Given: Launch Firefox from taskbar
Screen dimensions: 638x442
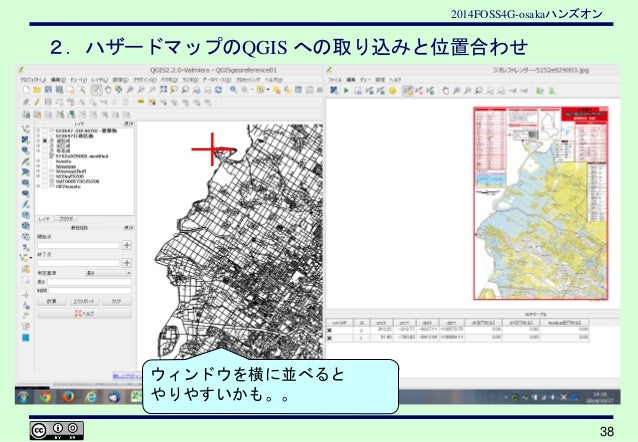Looking at the screenshot, I should (68, 396).
